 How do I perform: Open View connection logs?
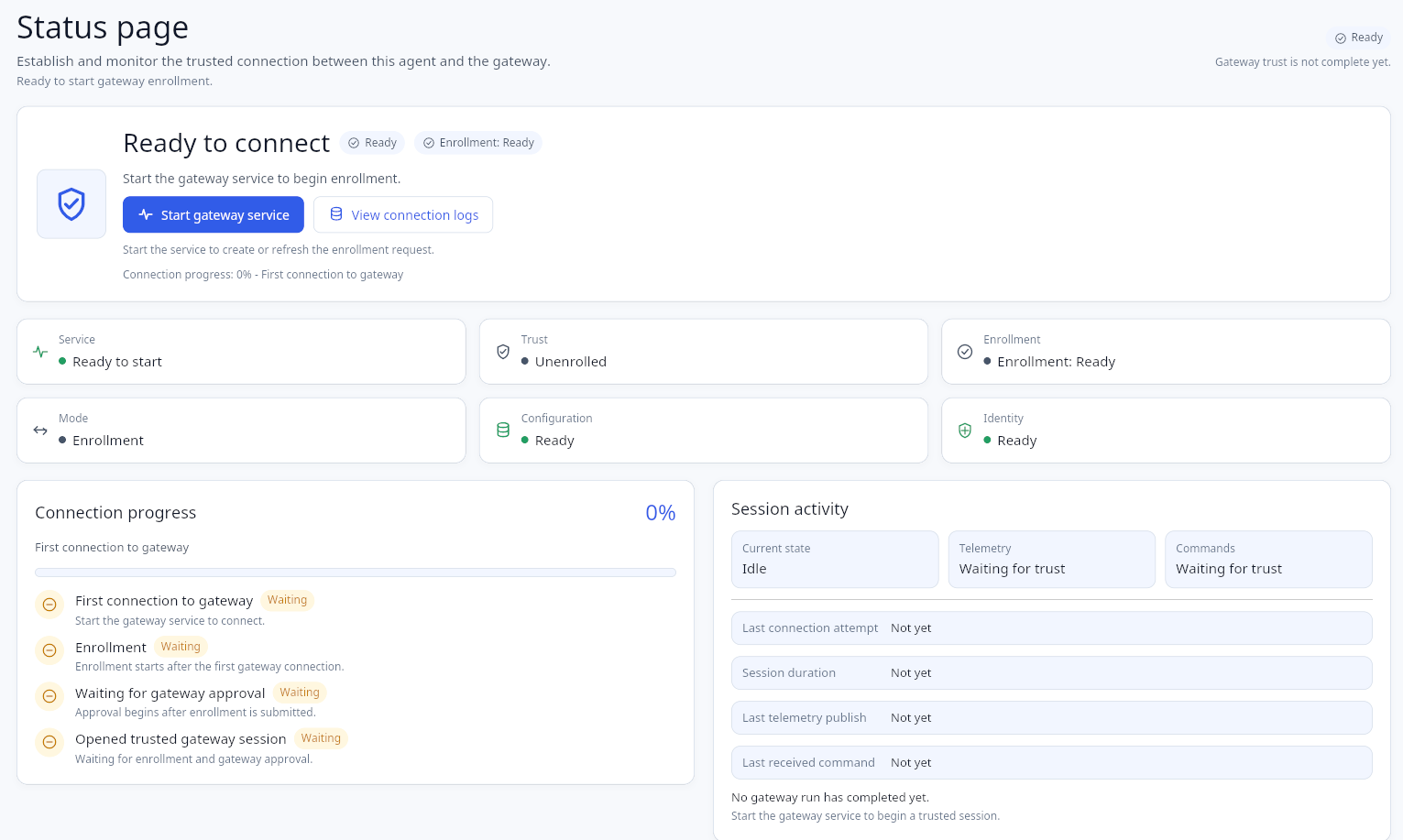(403, 214)
